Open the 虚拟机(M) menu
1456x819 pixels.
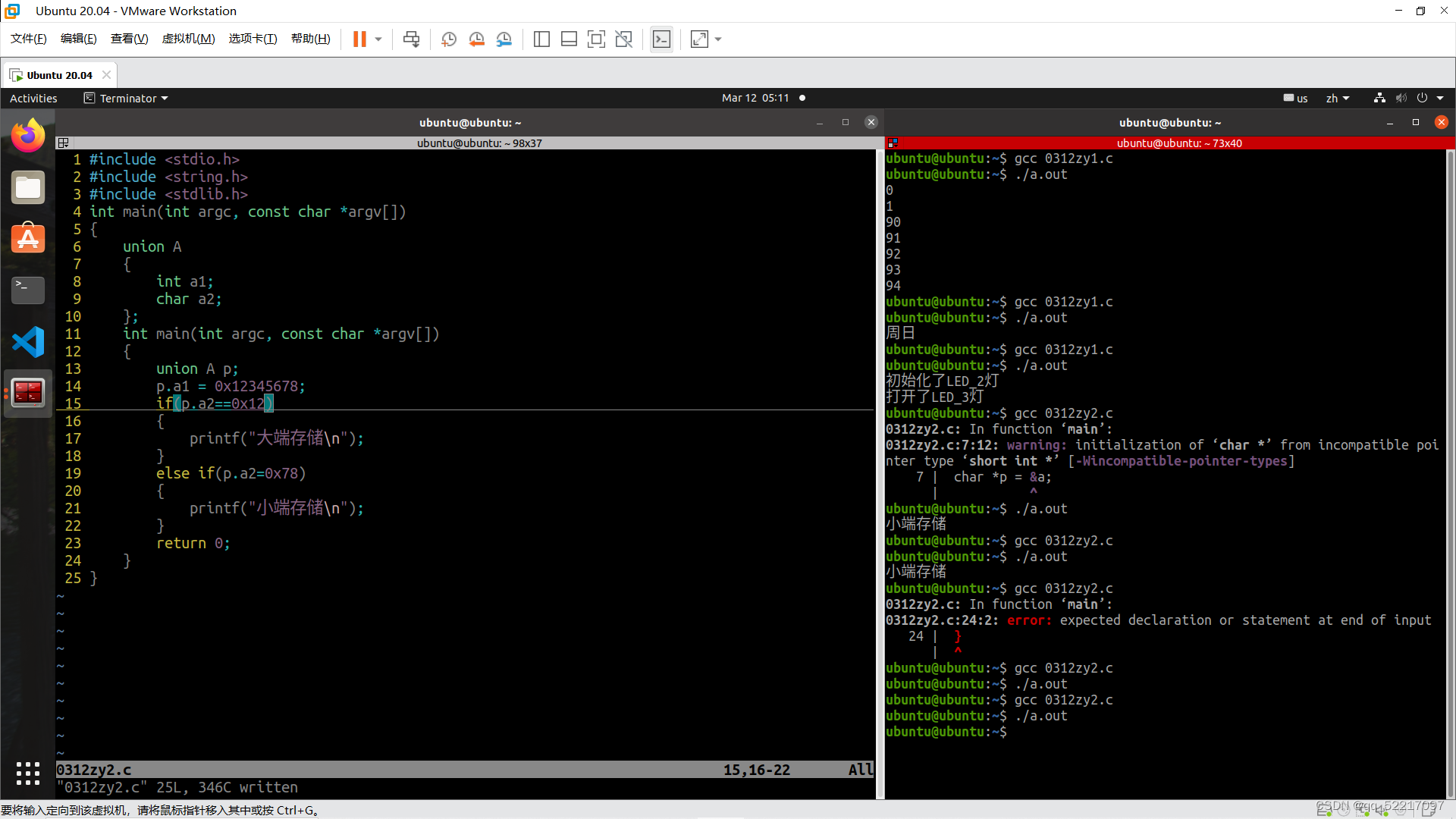(x=188, y=39)
